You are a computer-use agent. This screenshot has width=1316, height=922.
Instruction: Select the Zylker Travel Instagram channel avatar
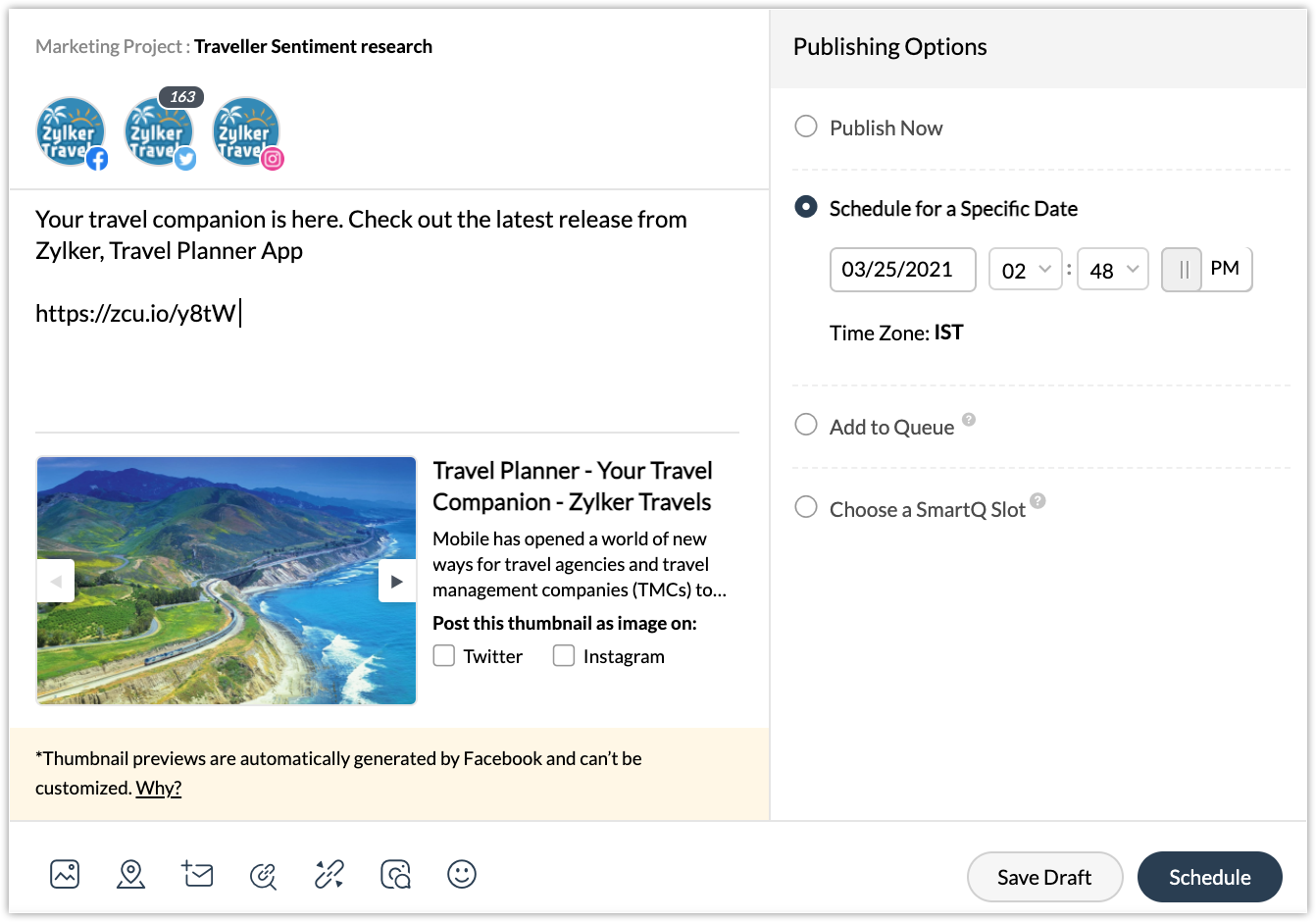tap(247, 132)
